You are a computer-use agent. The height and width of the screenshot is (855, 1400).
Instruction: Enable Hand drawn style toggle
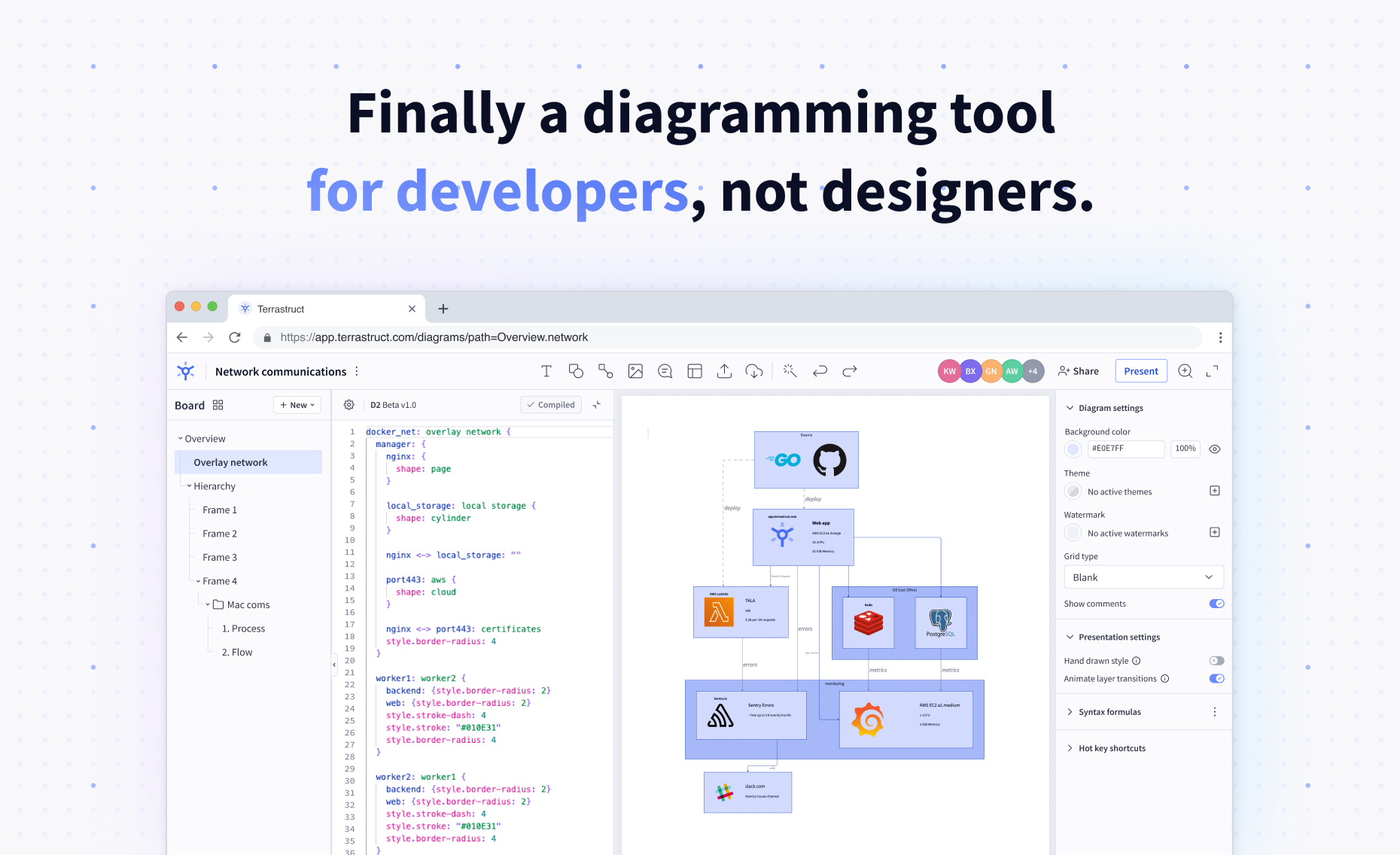pyautogui.click(x=1216, y=661)
